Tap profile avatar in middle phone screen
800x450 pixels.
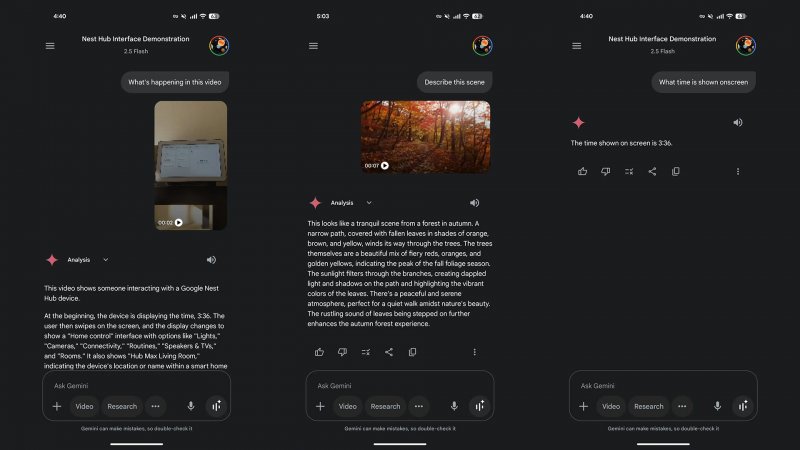click(482, 45)
